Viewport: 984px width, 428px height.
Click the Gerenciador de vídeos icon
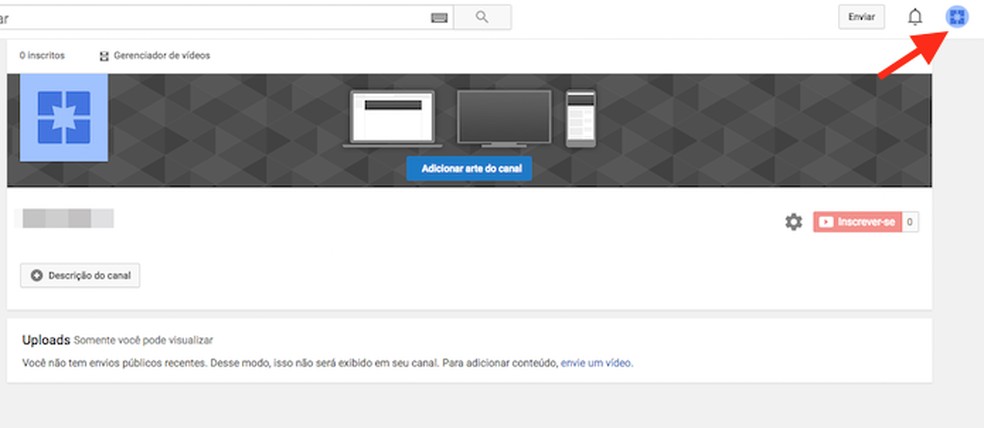104,56
